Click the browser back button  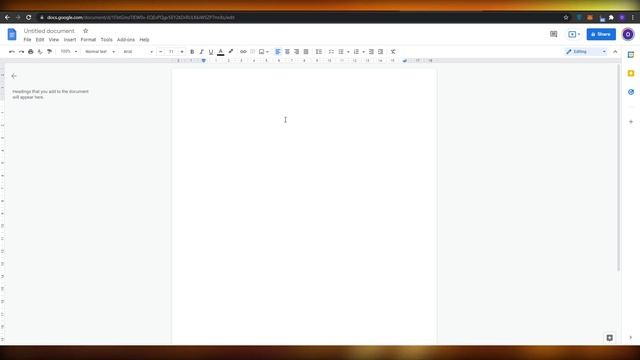[x=7, y=18]
